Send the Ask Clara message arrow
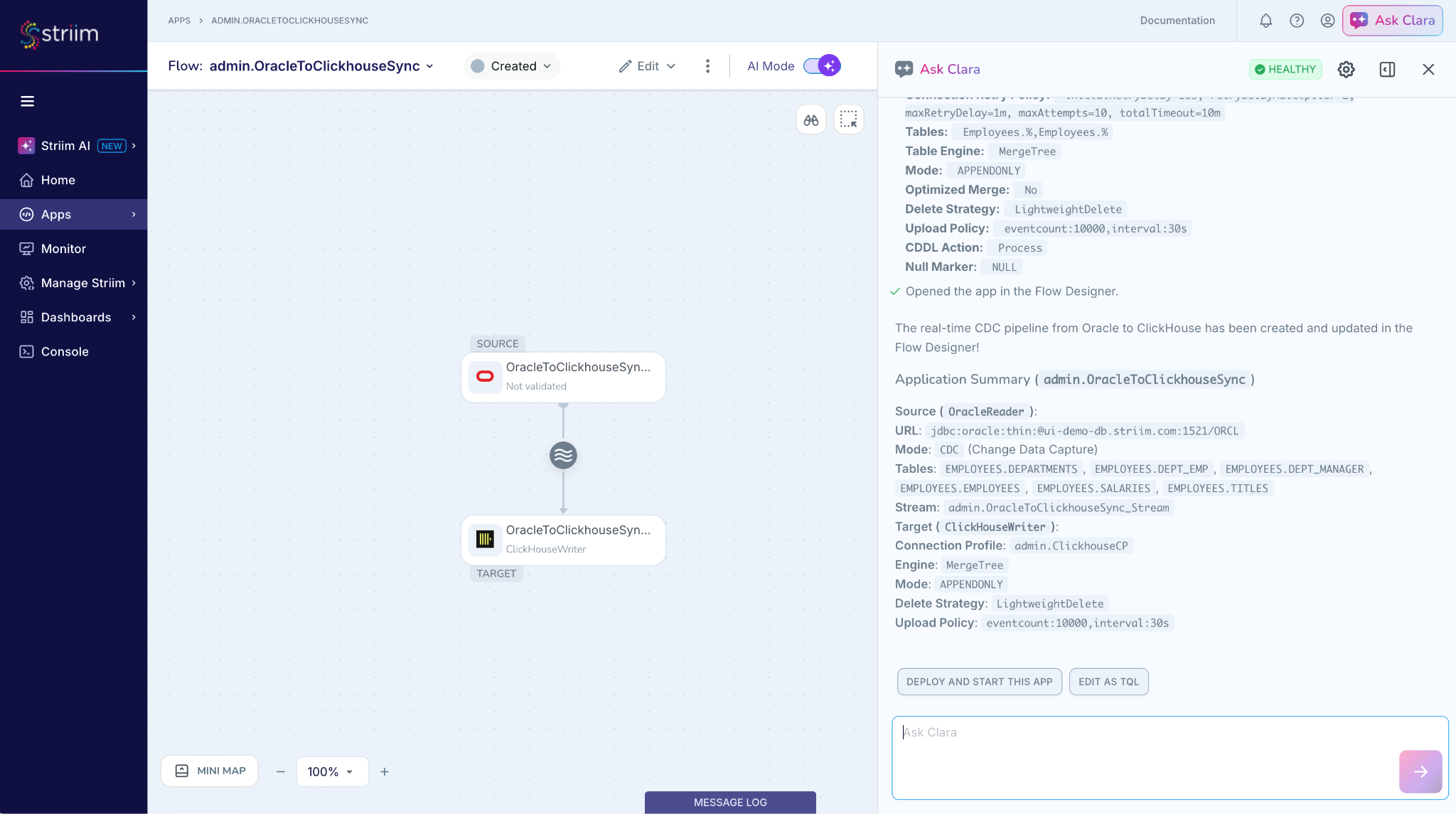1456x814 pixels. click(1420, 771)
